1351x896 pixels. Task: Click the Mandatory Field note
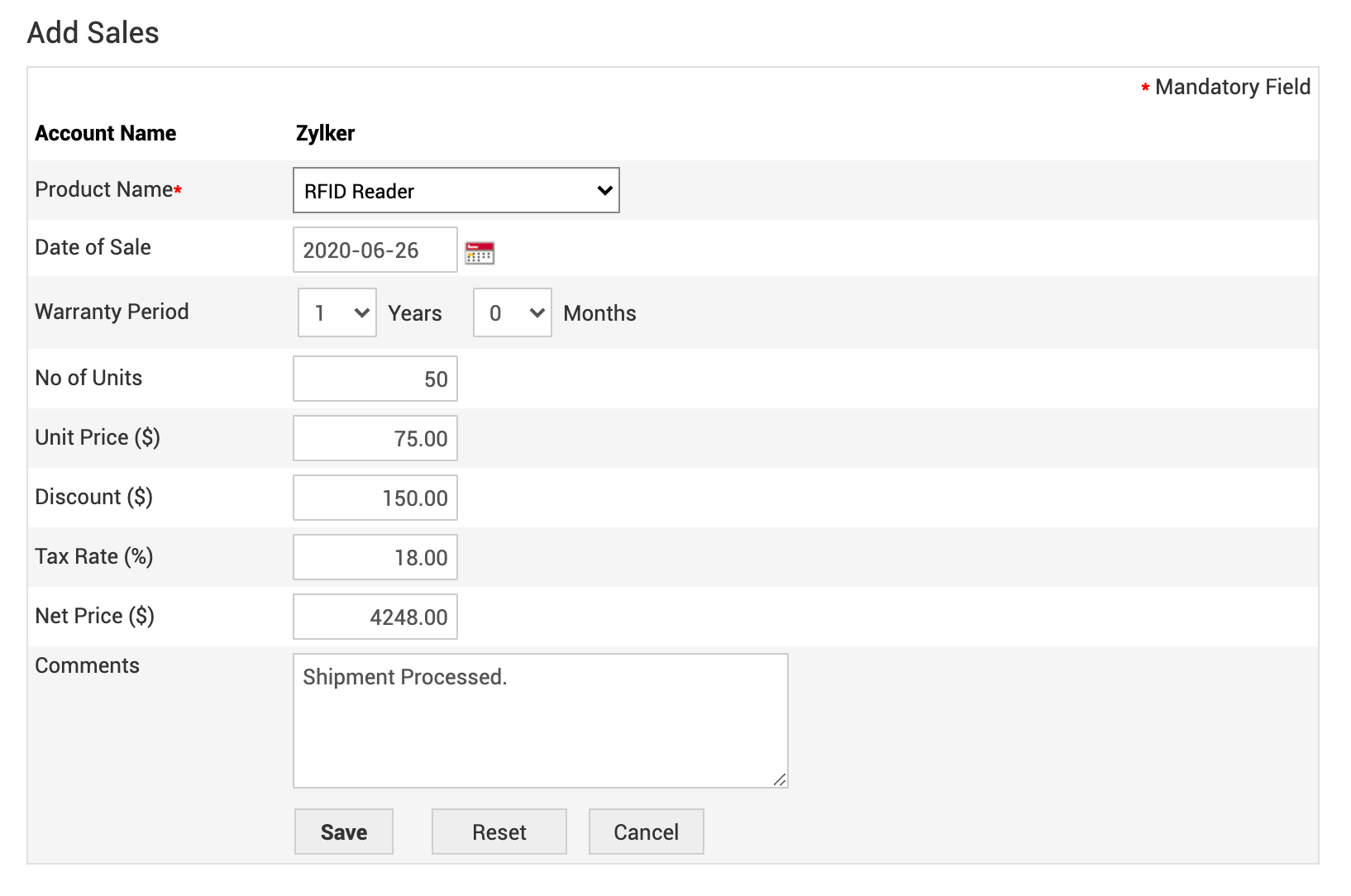pyautogui.click(x=1232, y=87)
